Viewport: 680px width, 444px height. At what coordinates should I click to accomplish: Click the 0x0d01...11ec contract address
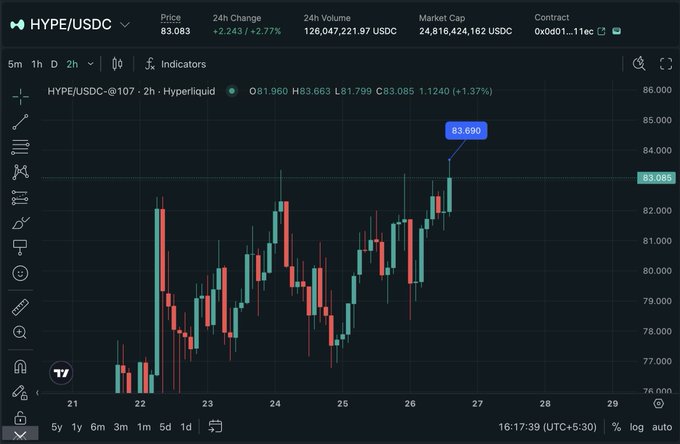(563, 31)
